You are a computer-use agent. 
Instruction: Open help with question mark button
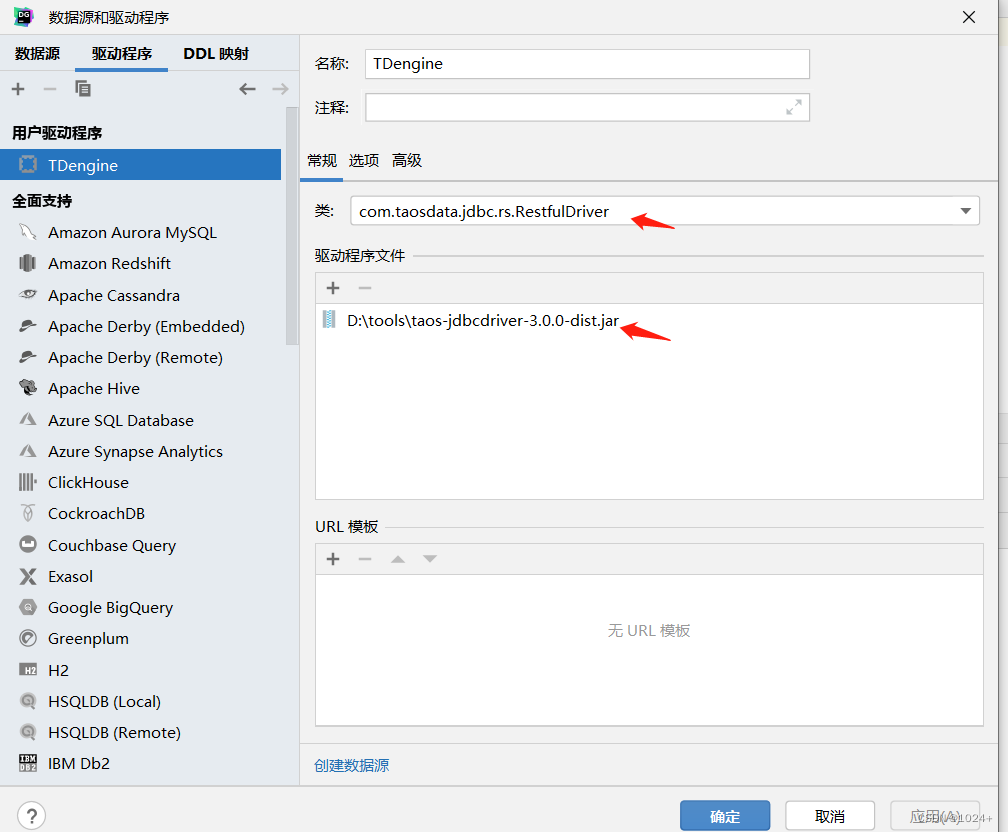32,816
